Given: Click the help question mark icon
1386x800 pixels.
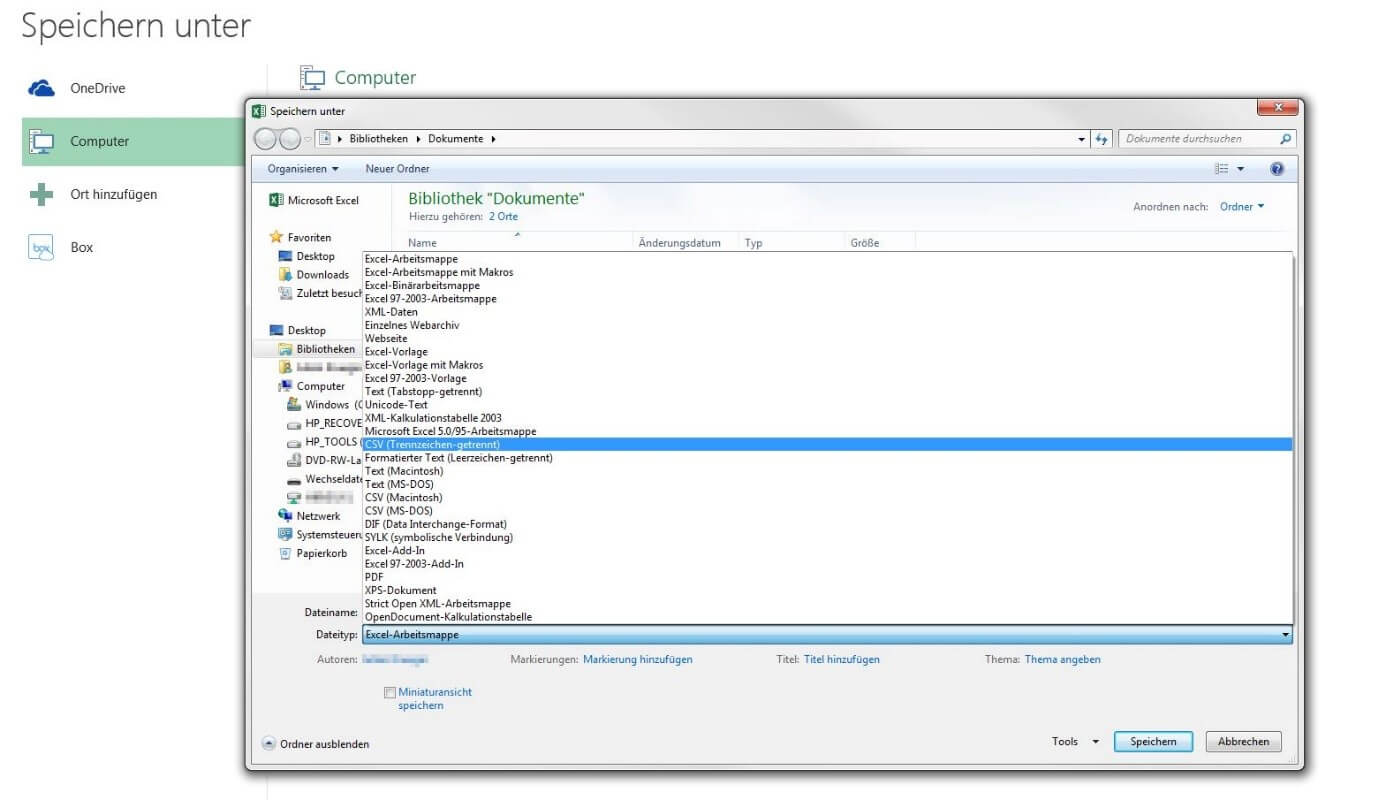Looking at the screenshot, I should [1277, 169].
